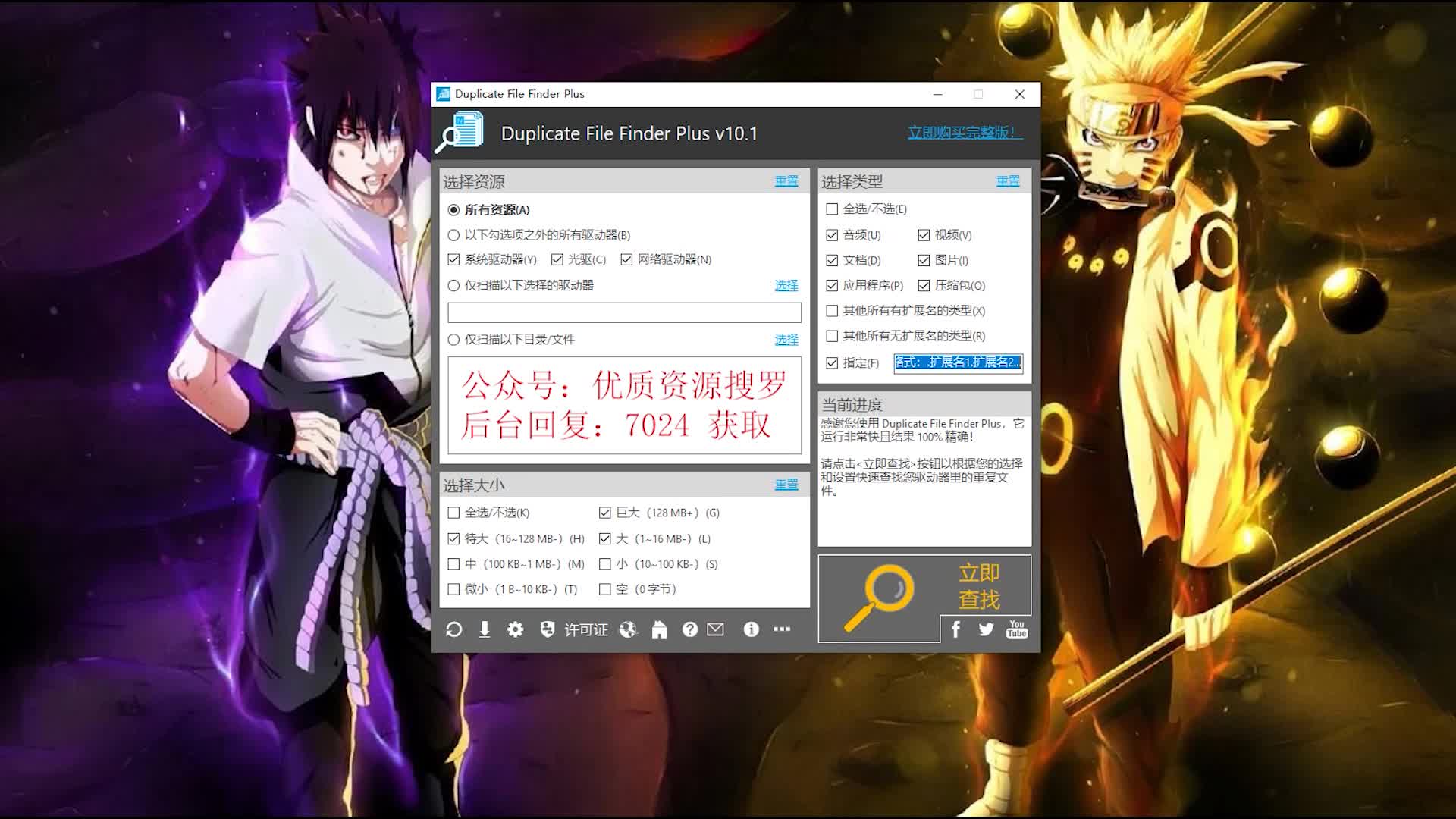The height and width of the screenshot is (819, 1456).
Task: Click the 许可证 license label
Action: tap(586, 630)
